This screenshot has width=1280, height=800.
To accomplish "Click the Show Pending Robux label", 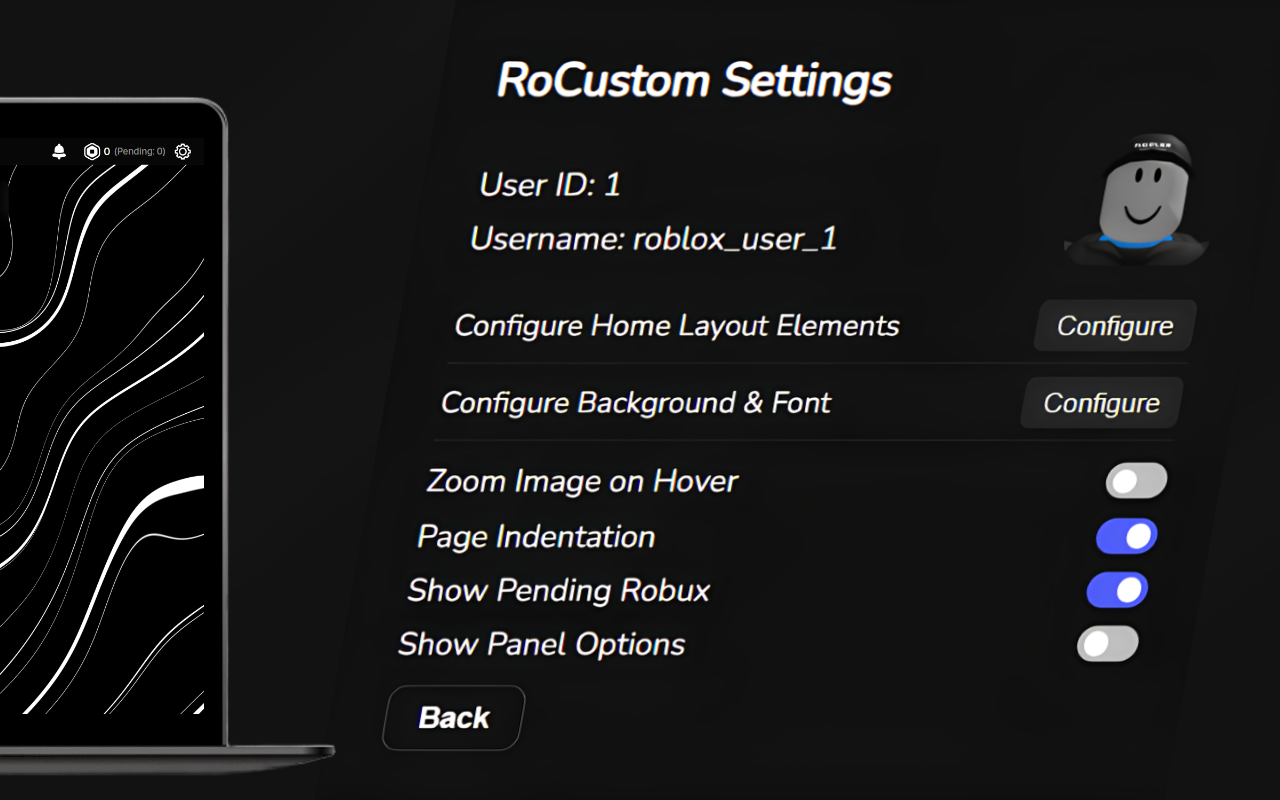I will 558,590.
